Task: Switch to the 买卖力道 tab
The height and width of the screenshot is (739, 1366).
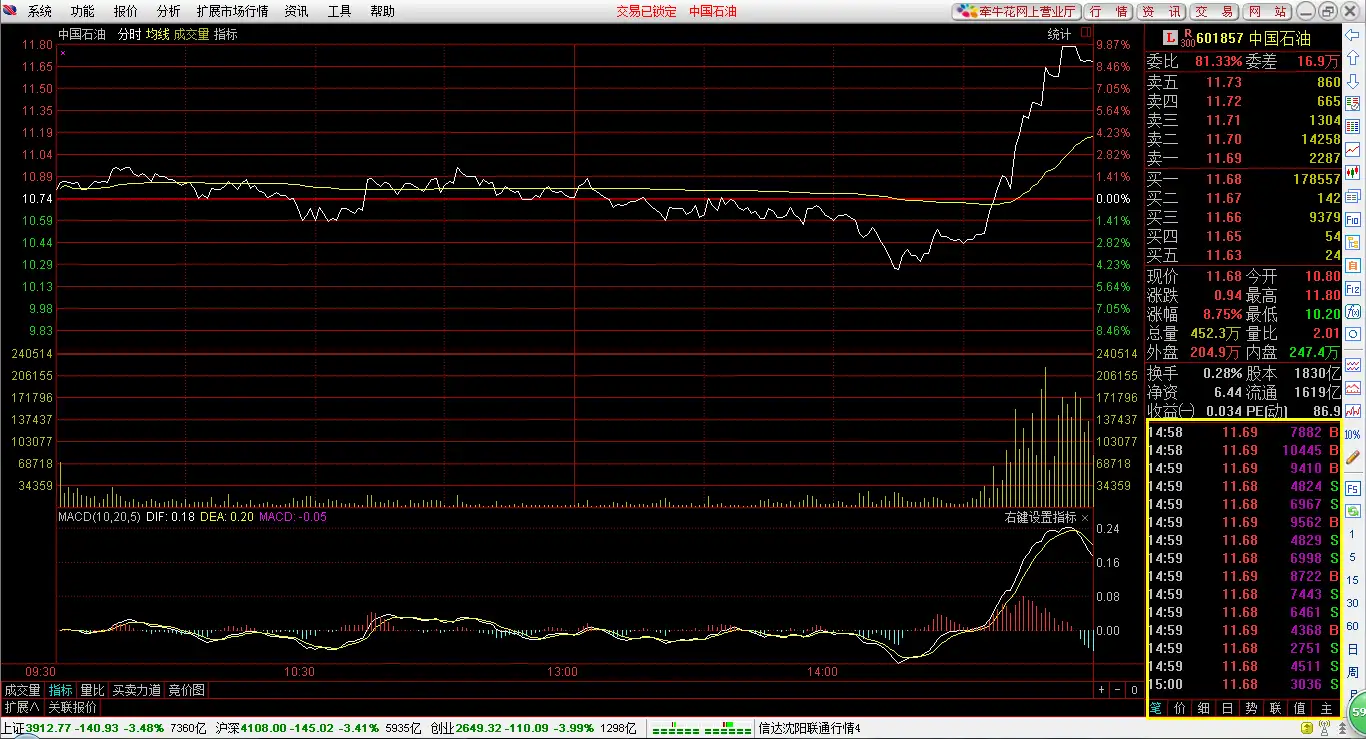Action: 136,690
